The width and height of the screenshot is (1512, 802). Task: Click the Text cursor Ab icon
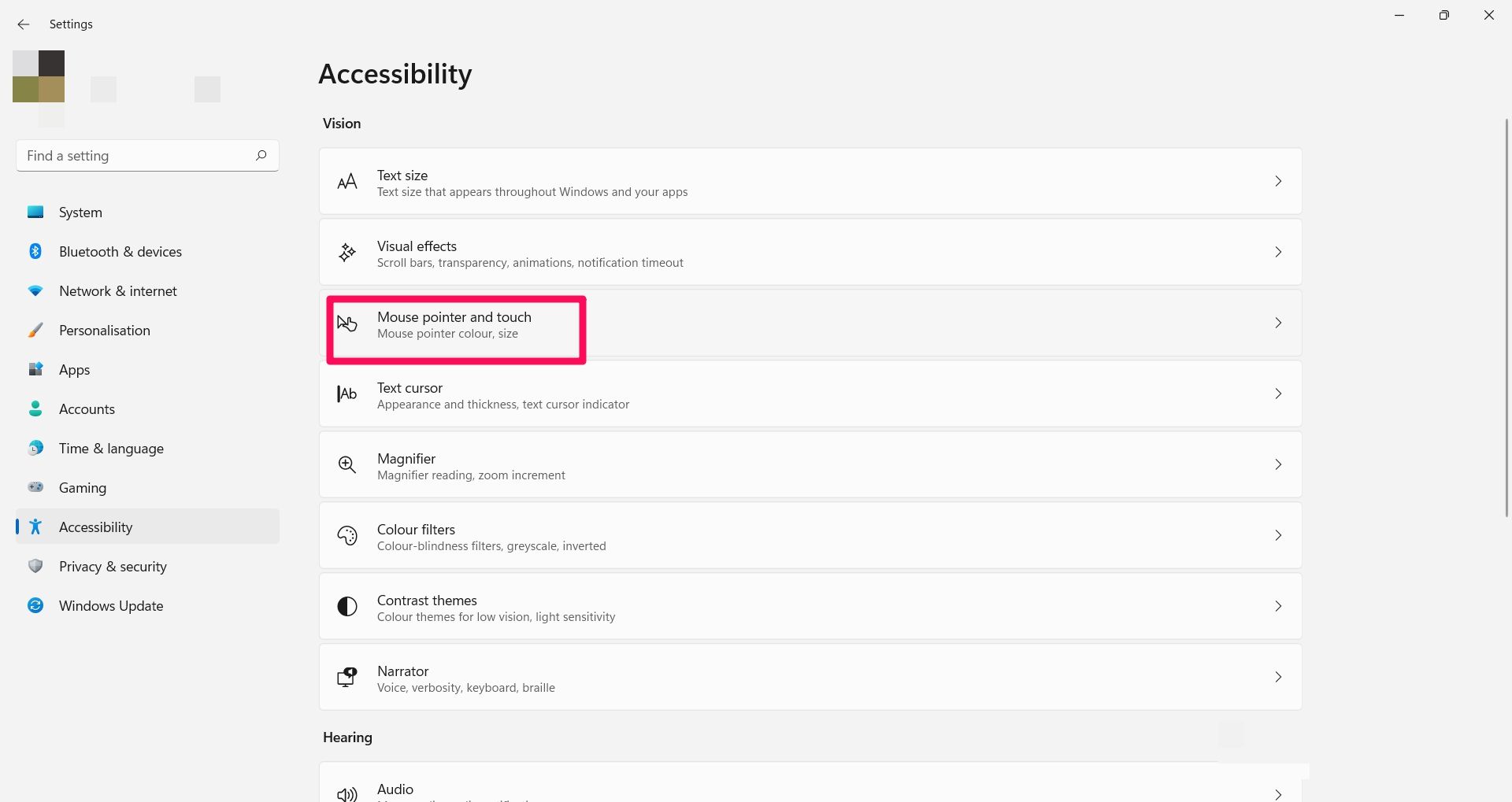347,394
